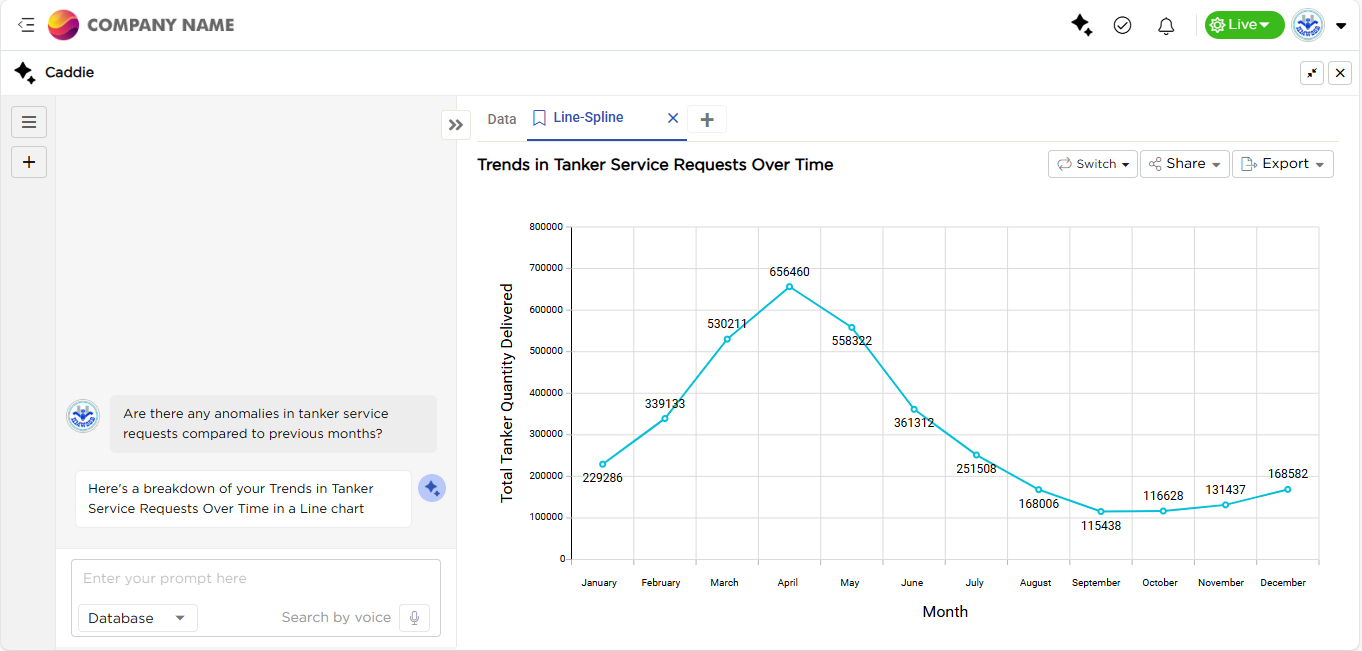The height and width of the screenshot is (651, 1362).
Task: Select the Caddie response message bubble
Action: [x=243, y=499]
